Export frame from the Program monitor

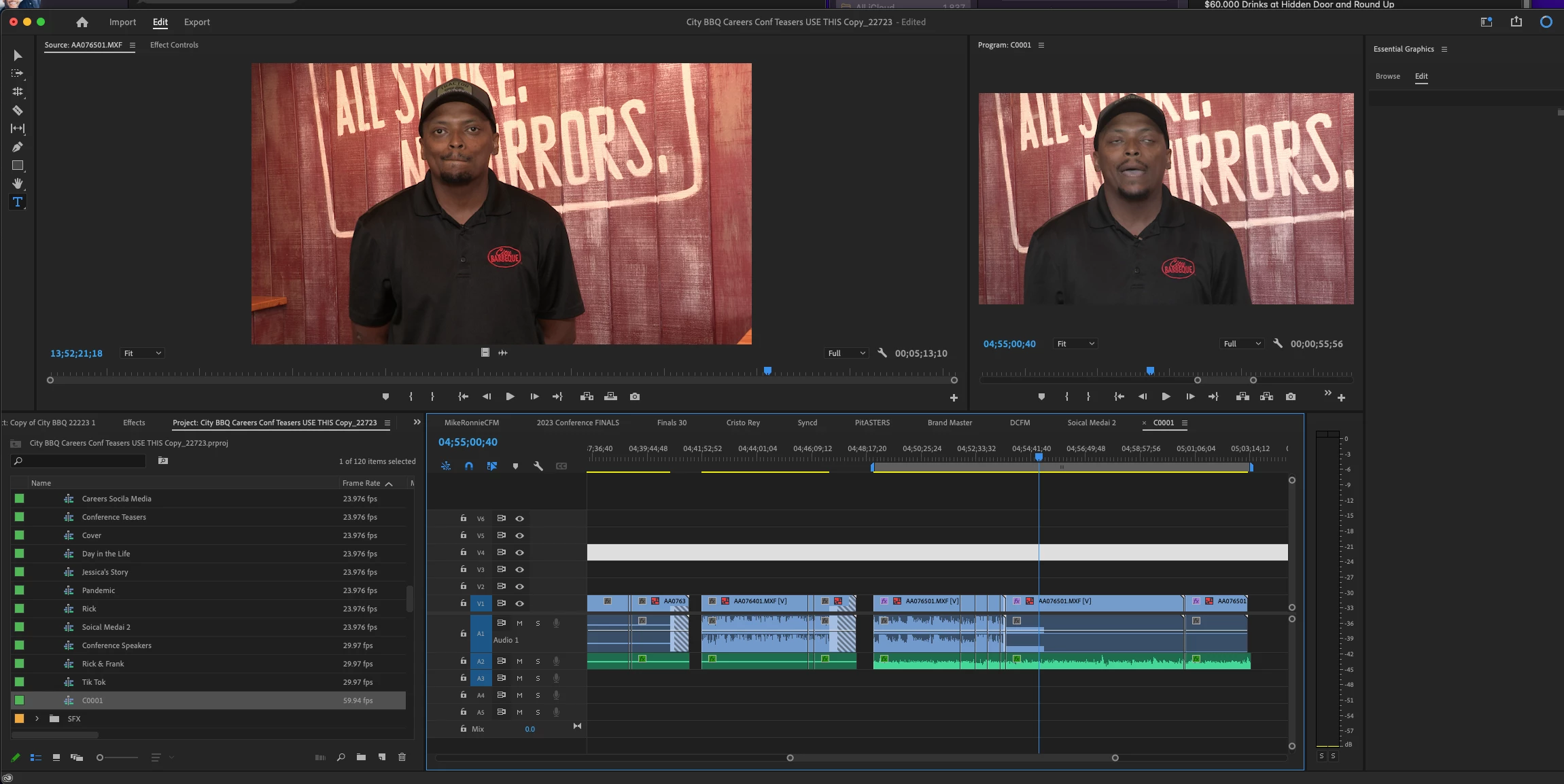pos(1291,397)
